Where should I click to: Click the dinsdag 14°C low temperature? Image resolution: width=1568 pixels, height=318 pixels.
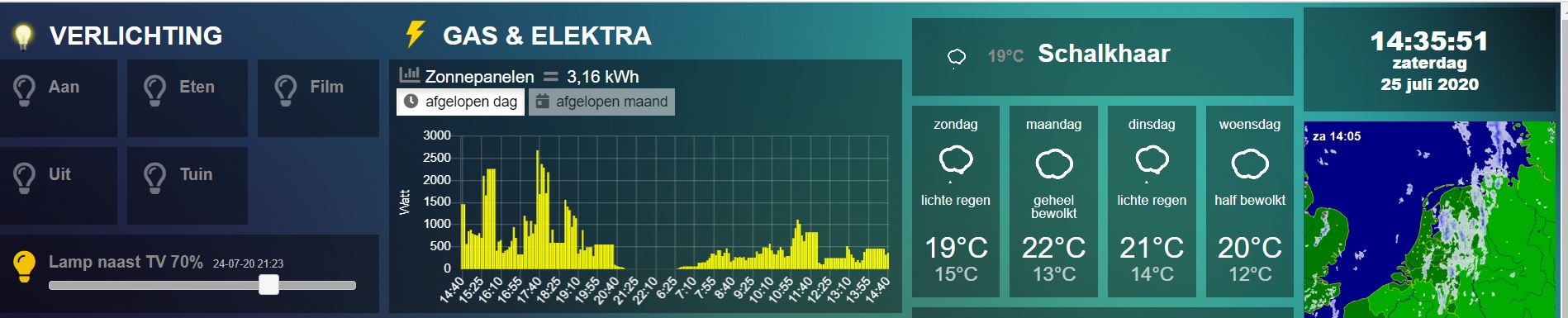tap(1152, 274)
